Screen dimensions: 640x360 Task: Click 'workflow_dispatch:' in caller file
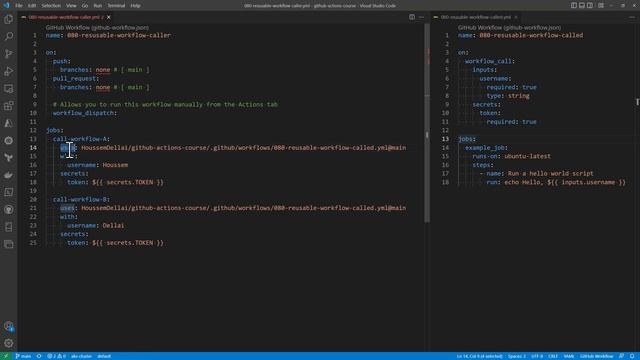[85, 113]
